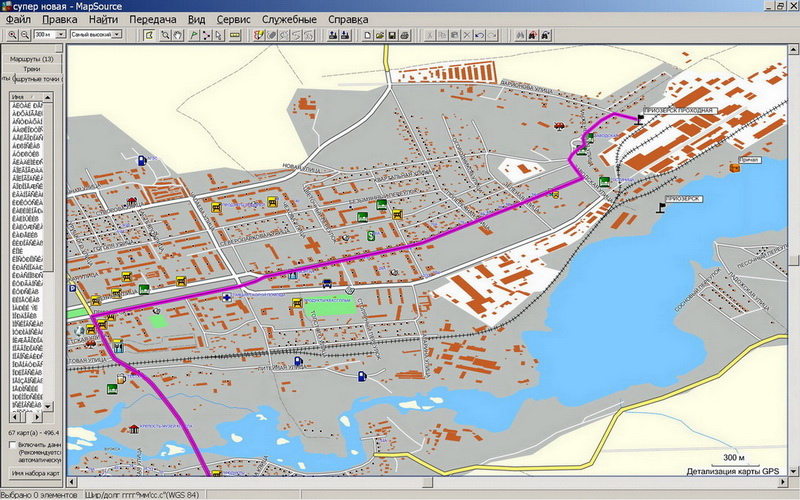Click list horizontal scrollbar left arrow
The width and height of the screenshot is (800, 500).
(15, 417)
